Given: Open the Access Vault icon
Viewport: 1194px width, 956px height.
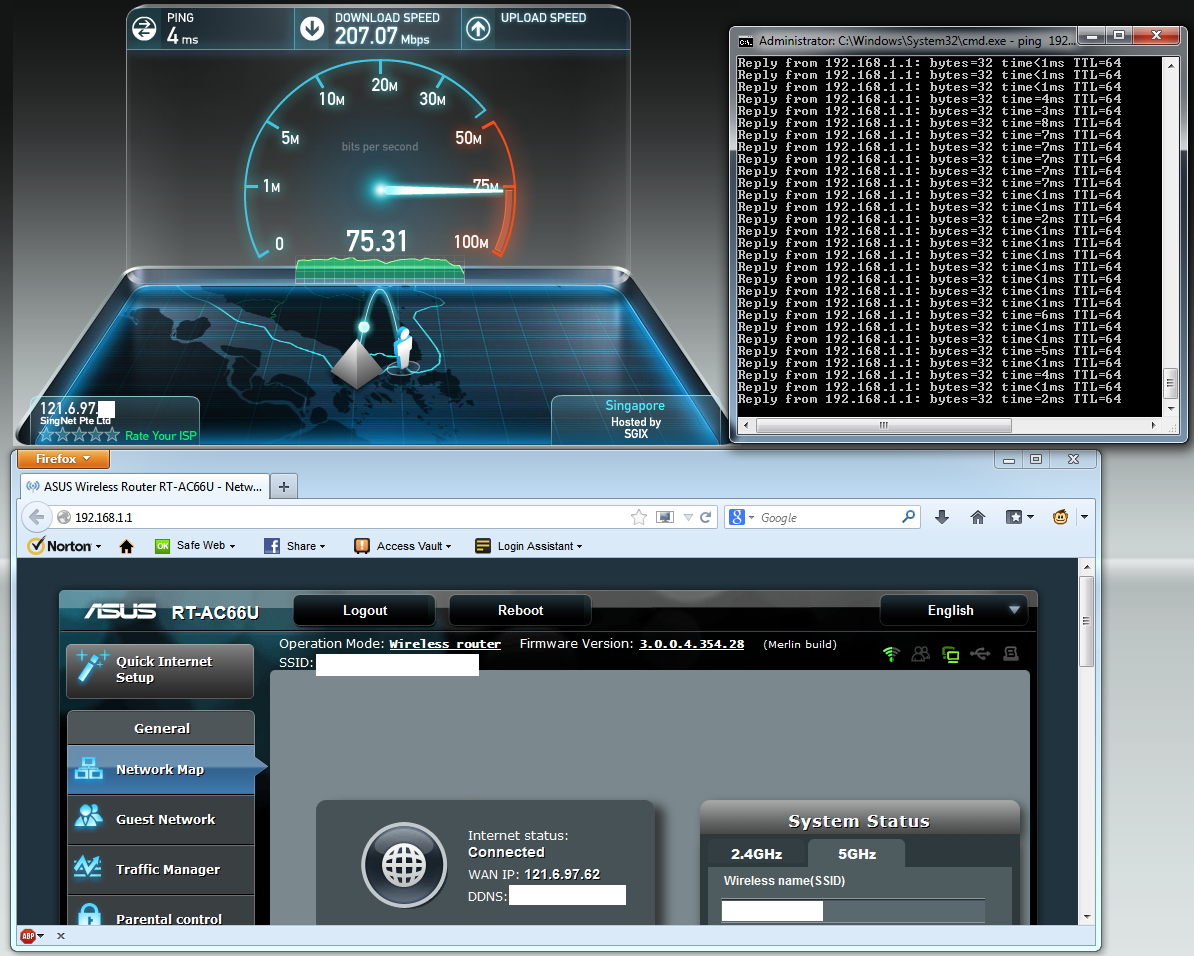Looking at the screenshot, I should (362, 546).
